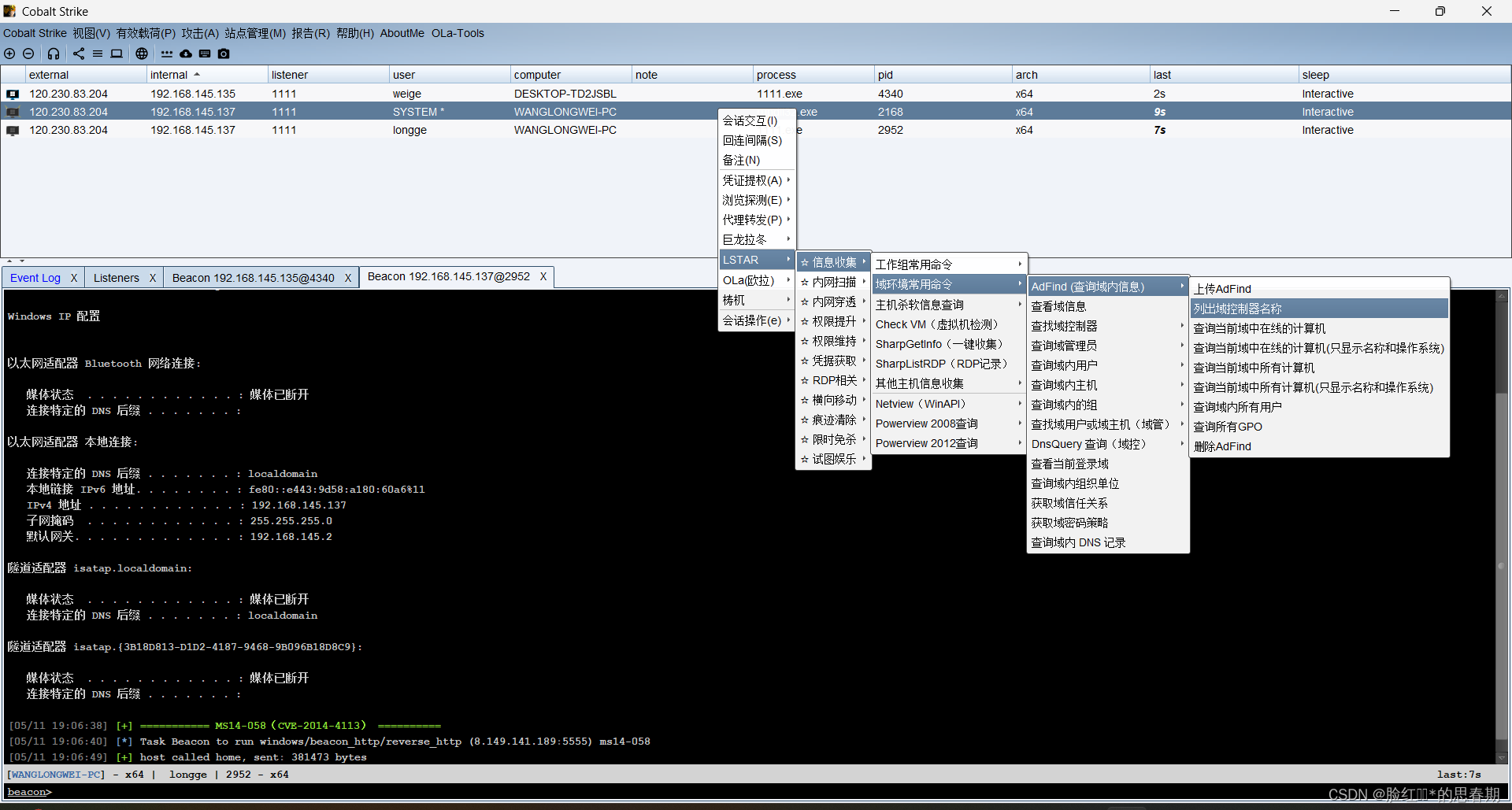Expand the 凭证提权(A) submenu
The height and width of the screenshot is (810, 1512).
click(757, 180)
